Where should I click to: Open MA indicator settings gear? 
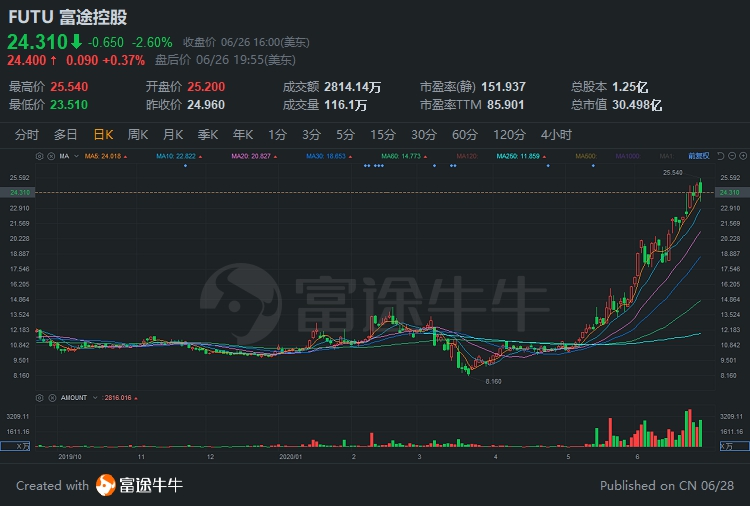40,156
